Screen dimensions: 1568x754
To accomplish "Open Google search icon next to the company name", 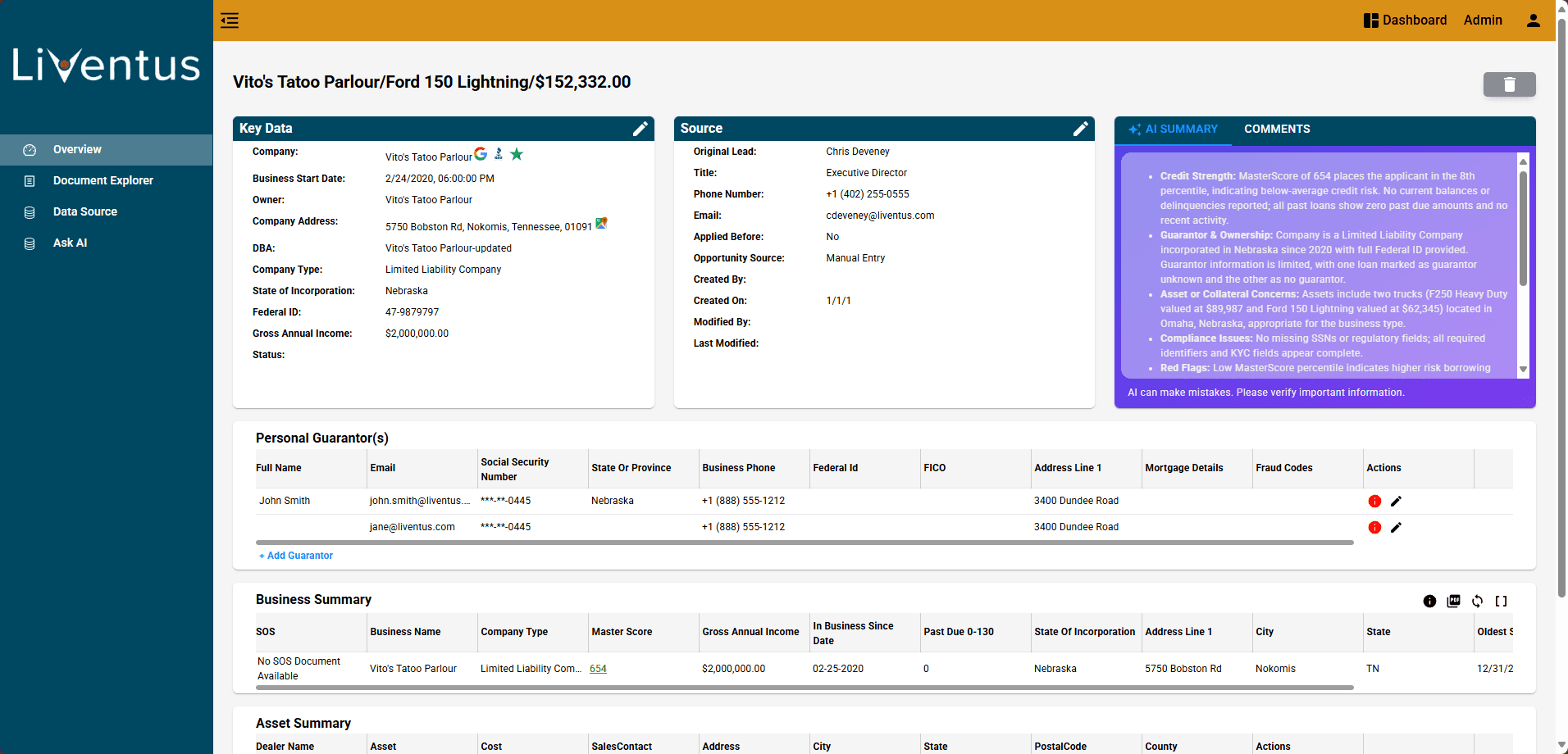I will coord(481,154).
